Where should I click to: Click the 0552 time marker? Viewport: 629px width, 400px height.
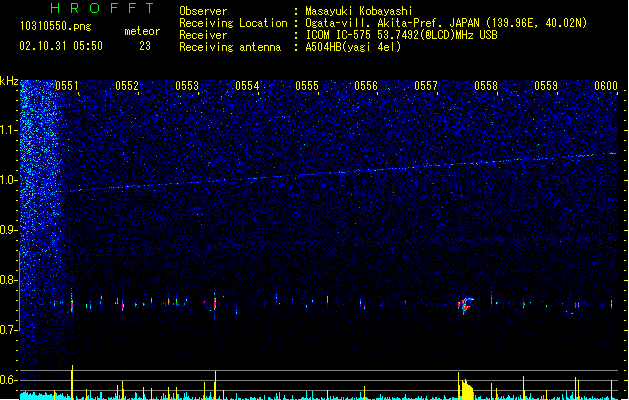point(127,86)
